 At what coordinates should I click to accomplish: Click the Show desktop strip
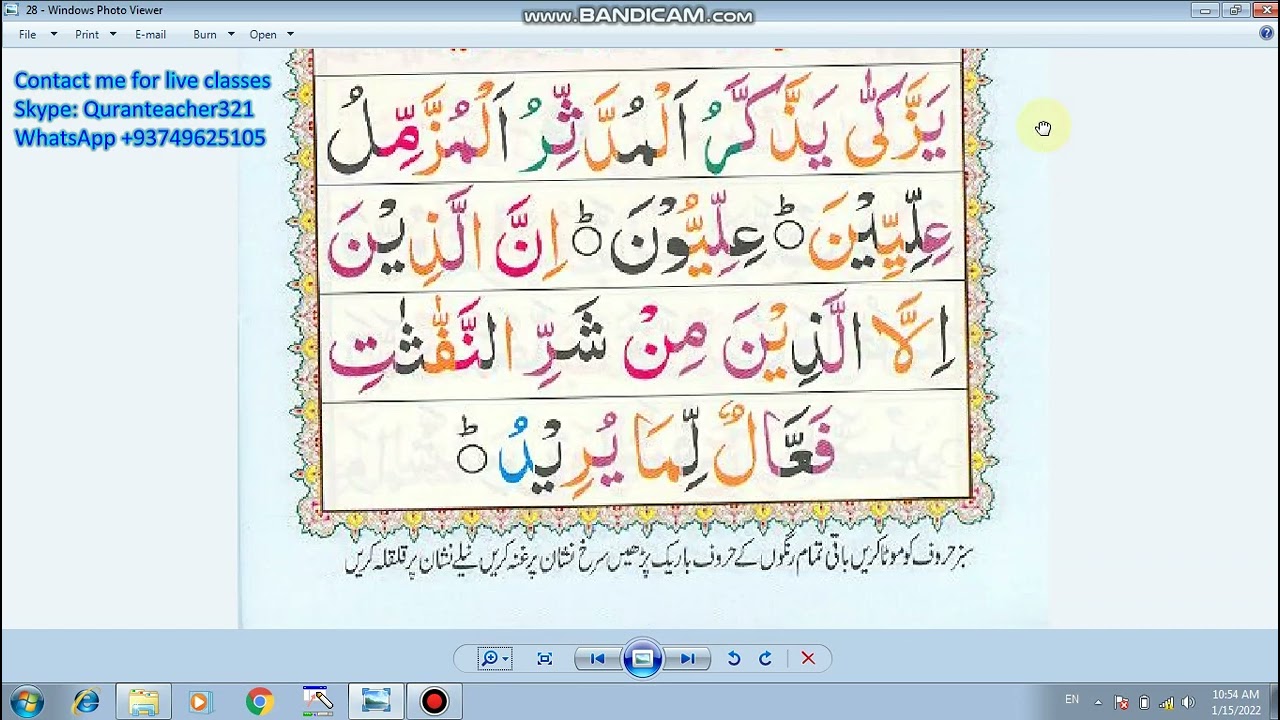1273,701
